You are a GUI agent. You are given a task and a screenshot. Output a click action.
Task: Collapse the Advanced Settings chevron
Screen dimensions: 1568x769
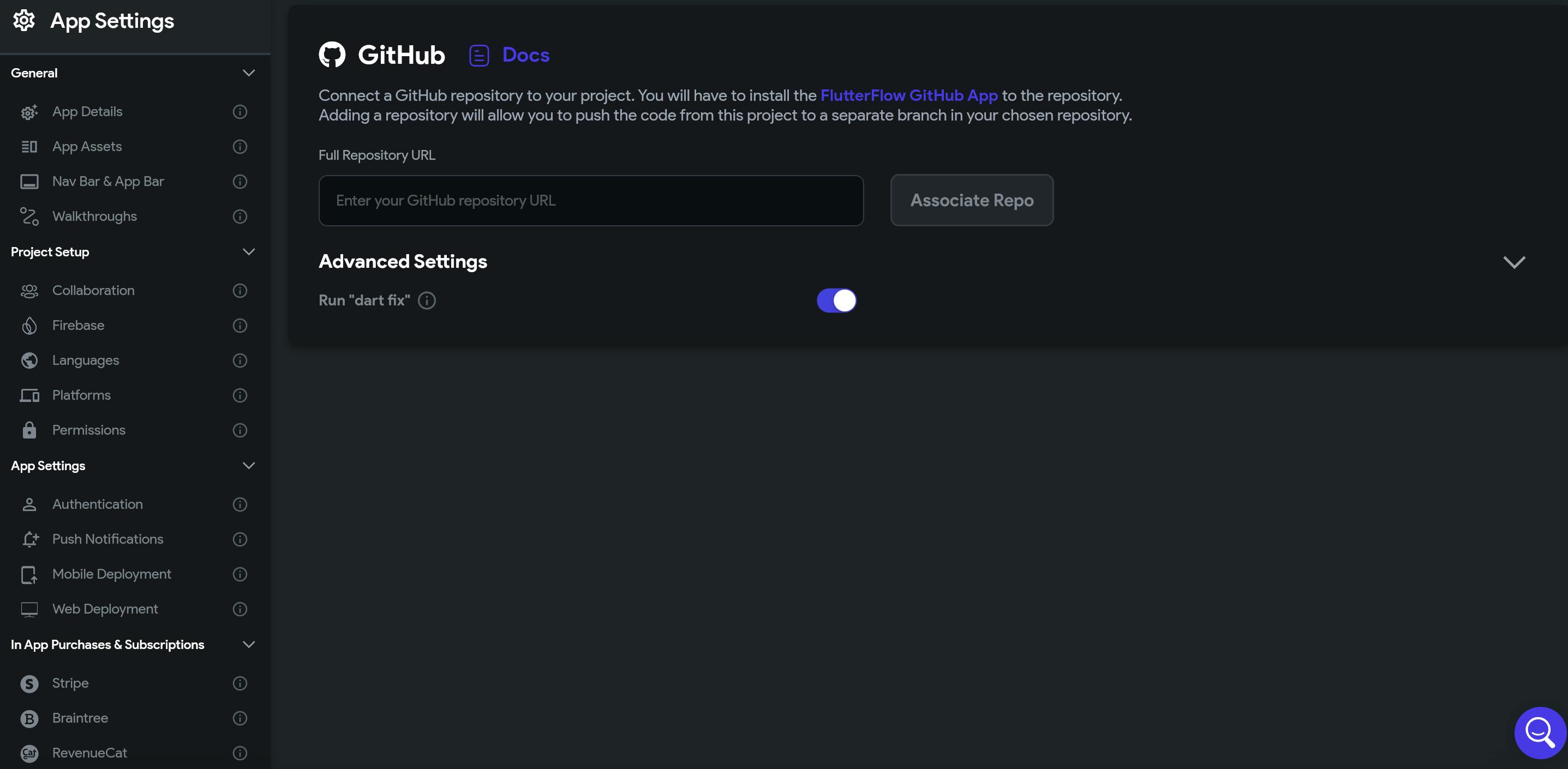pyautogui.click(x=1514, y=262)
